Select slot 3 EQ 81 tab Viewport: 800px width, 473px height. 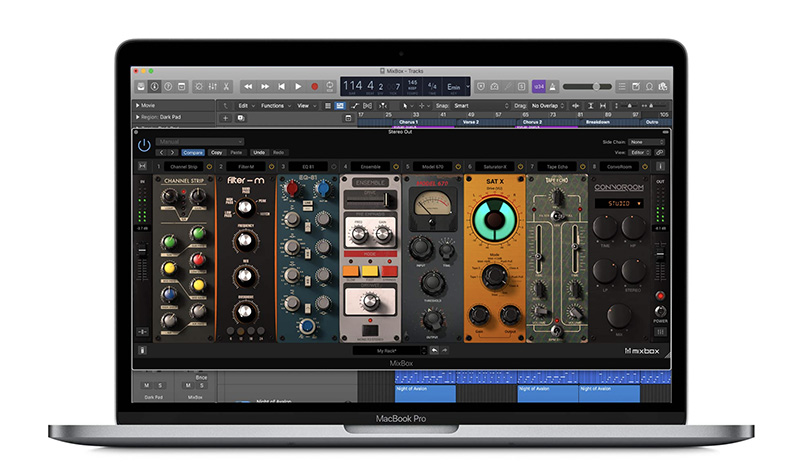click(308, 166)
